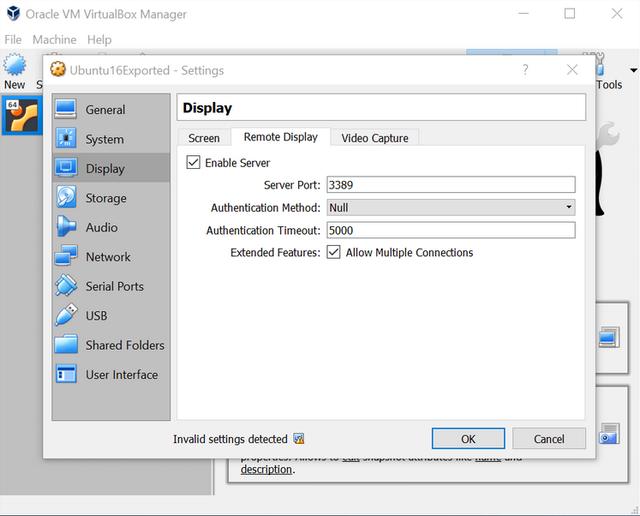Open User Interface settings icon

point(66,374)
